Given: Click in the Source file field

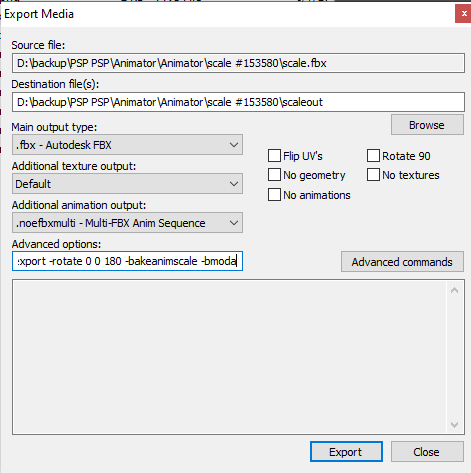Looking at the screenshot, I should [238, 63].
